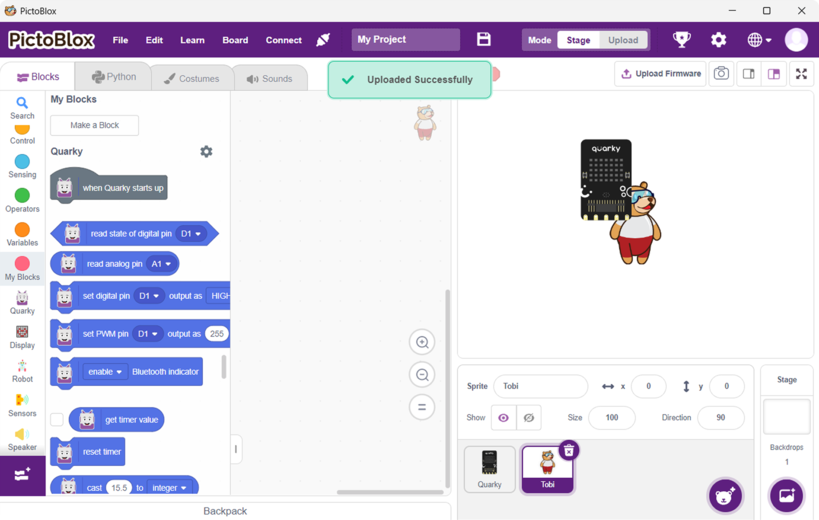Switch Mode to Upload
The height and width of the screenshot is (520, 819).
click(623, 40)
